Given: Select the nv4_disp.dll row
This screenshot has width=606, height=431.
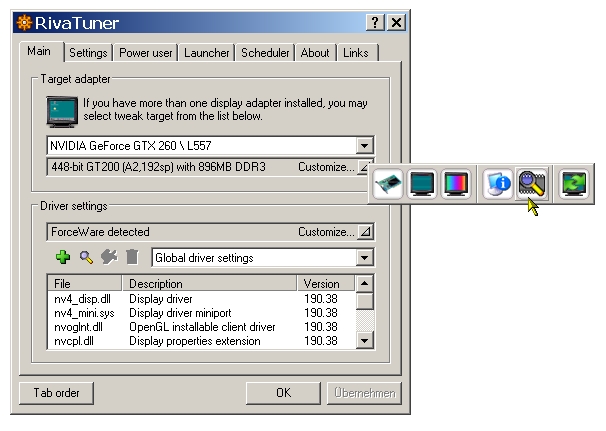Looking at the screenshot, I should (x=201, y=299).
